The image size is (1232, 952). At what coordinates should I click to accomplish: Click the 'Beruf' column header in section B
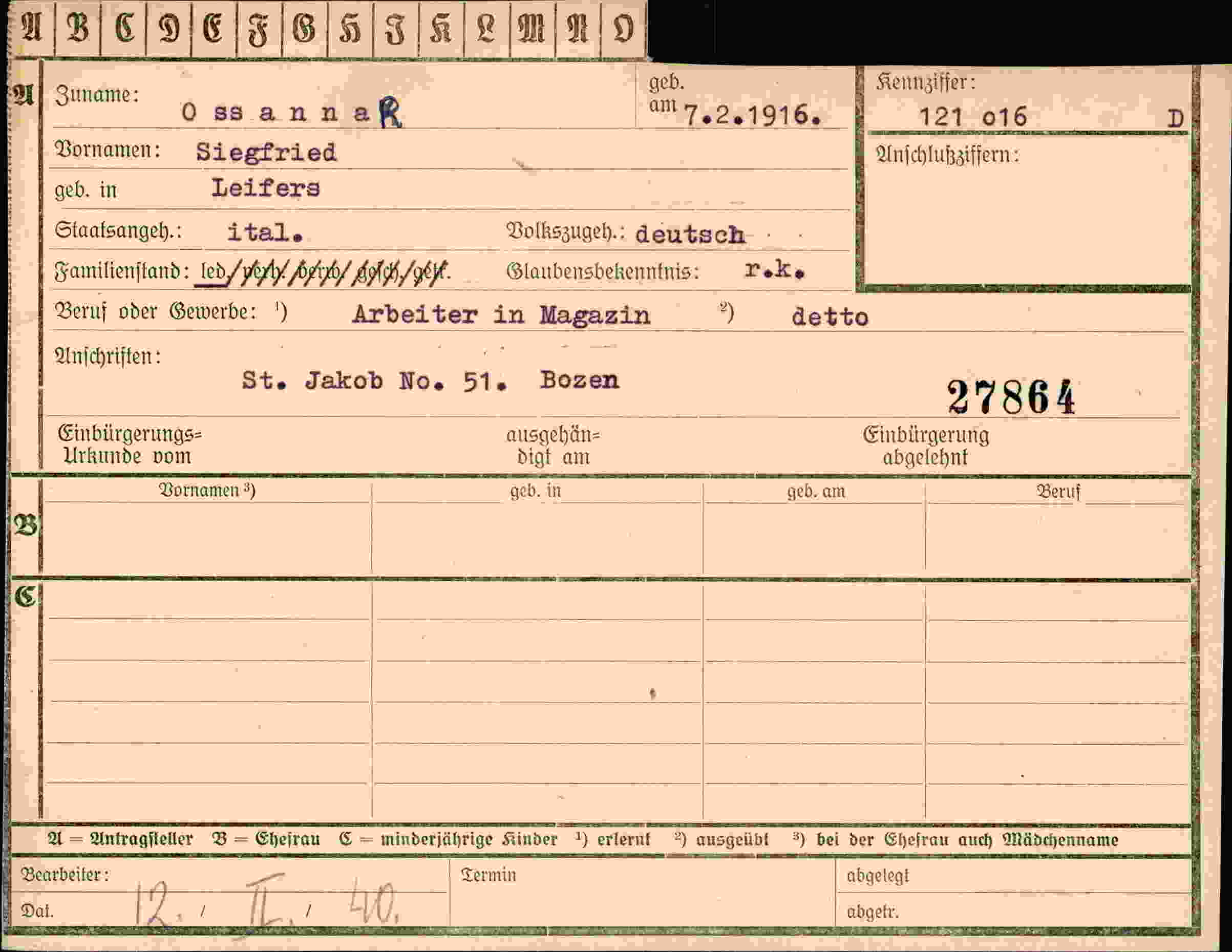pyautogui.click(x=1058, y=491)
